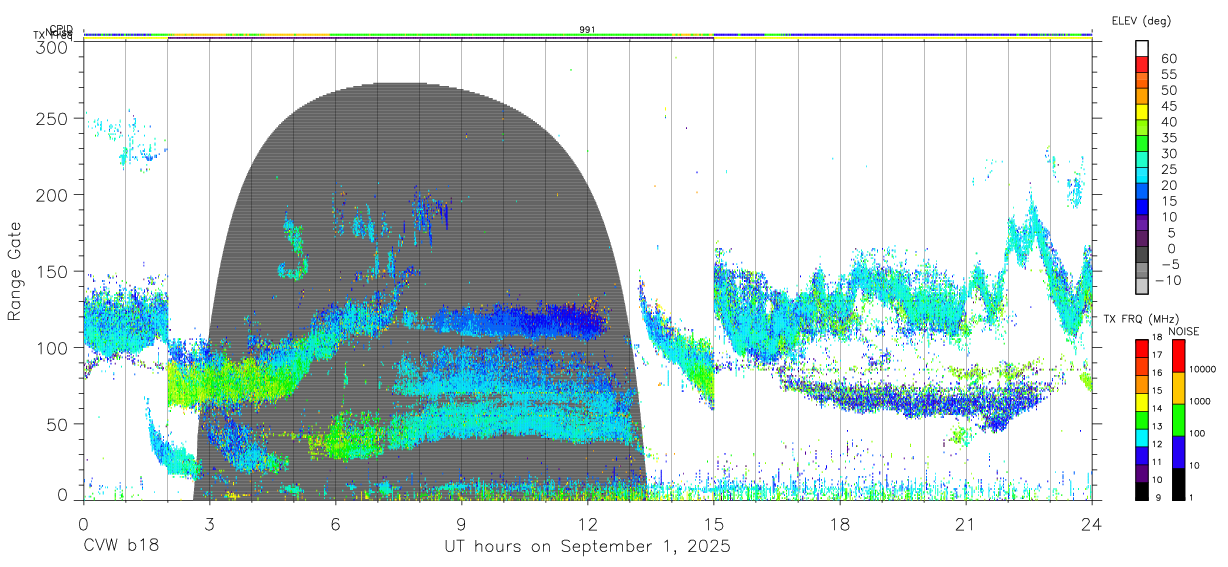Click the 'CVW b18' radar label
This screenshot has width=1228, height=567.
tap(121, 547)
